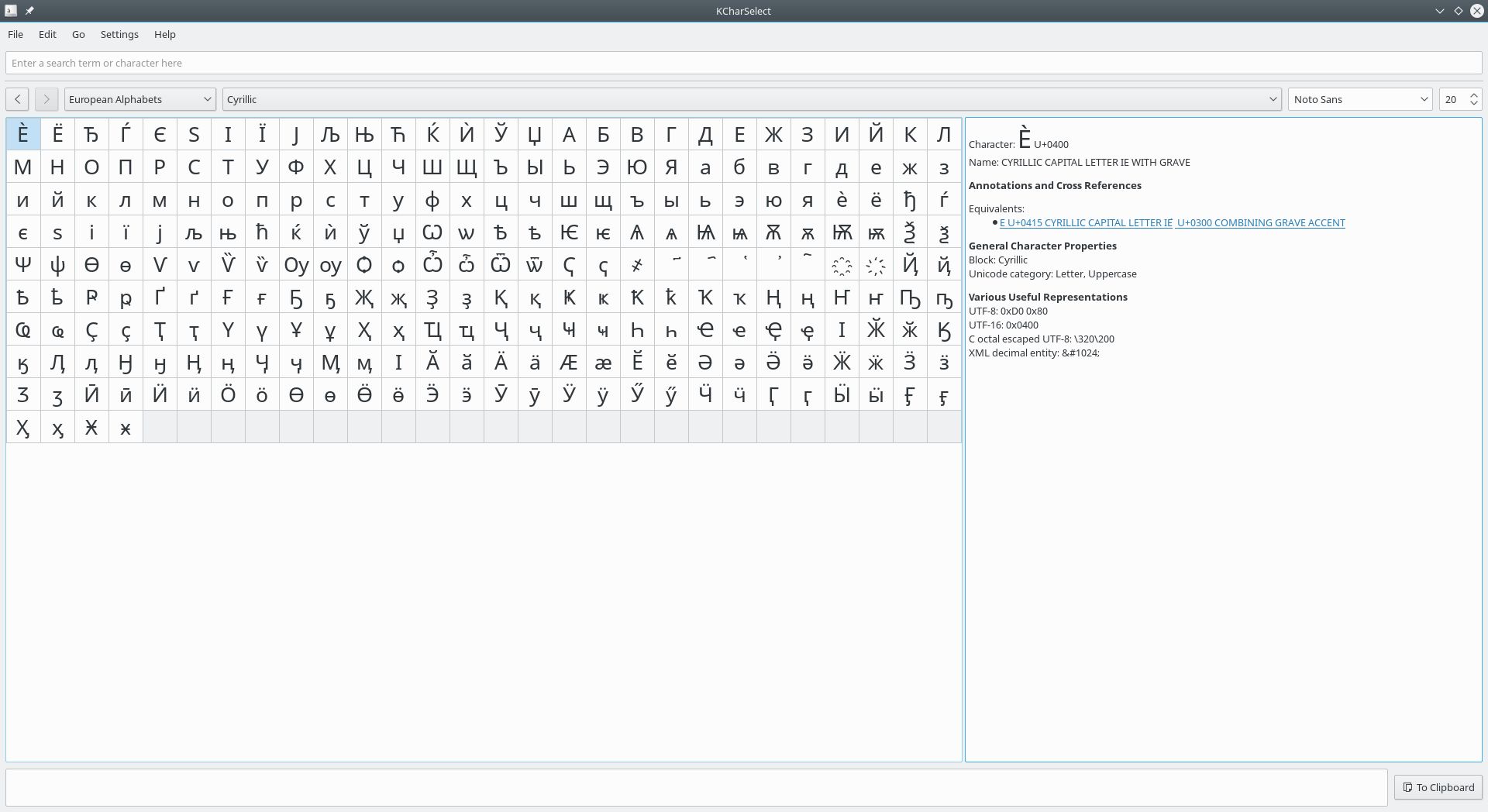The height and width of the screenshot is (812, 1488).
Task: Select the Cyrillic capital letter Я
Action: click(671, 167)
